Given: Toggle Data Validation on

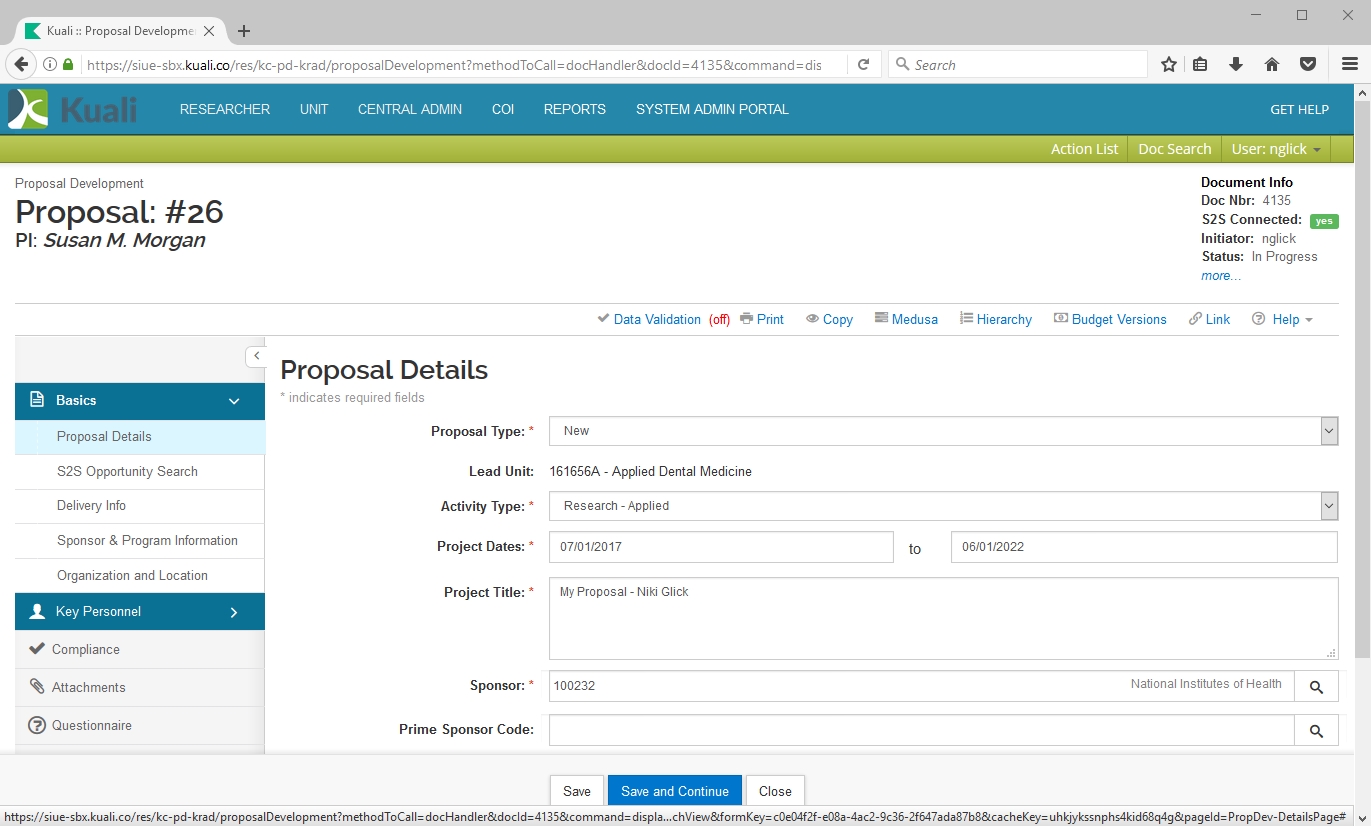Looking at the screenshot, I should (x=656, y=319).
